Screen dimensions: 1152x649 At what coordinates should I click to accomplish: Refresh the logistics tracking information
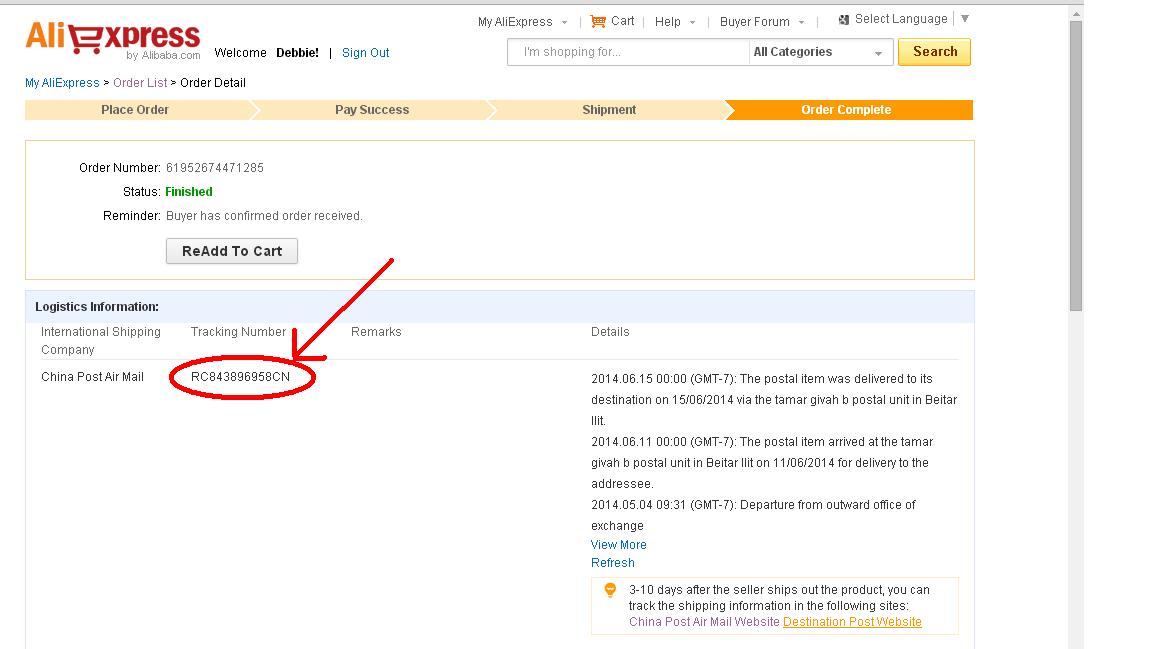(x=613, y=563)
